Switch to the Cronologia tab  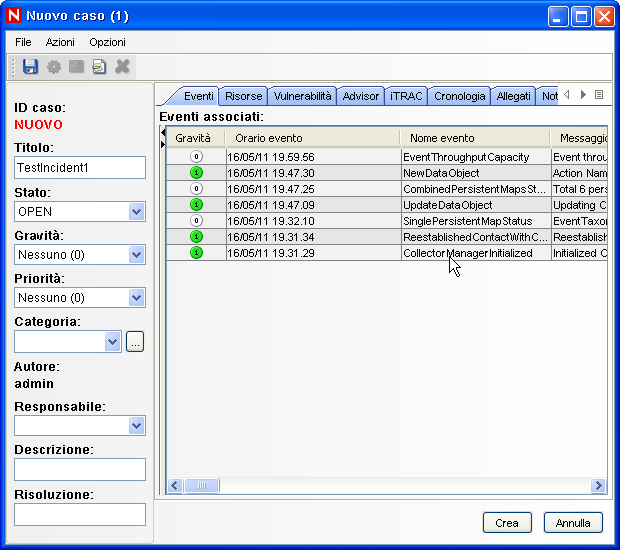point(459,96)
